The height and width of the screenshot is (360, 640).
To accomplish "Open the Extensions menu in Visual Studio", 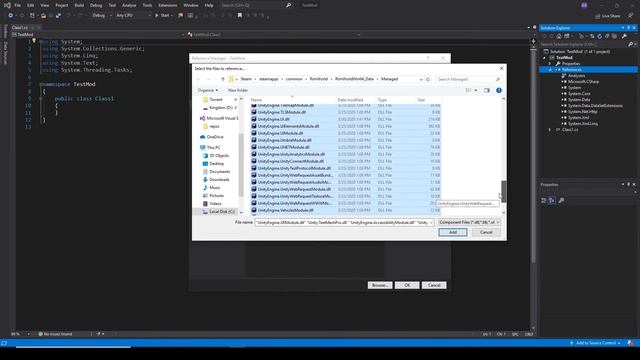I will click(x=167, y=5).
